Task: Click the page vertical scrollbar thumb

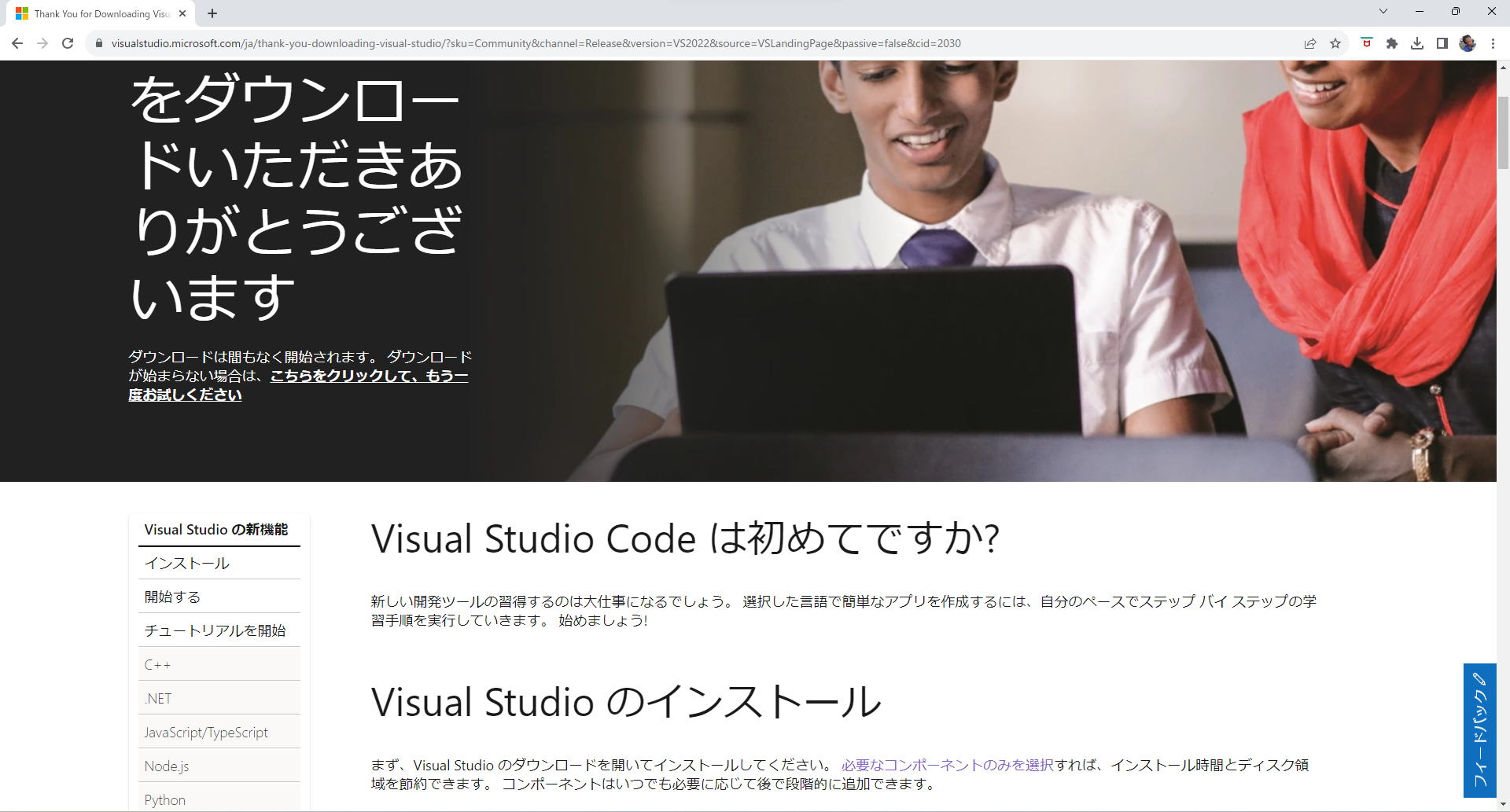Action: click(1503, 132)
